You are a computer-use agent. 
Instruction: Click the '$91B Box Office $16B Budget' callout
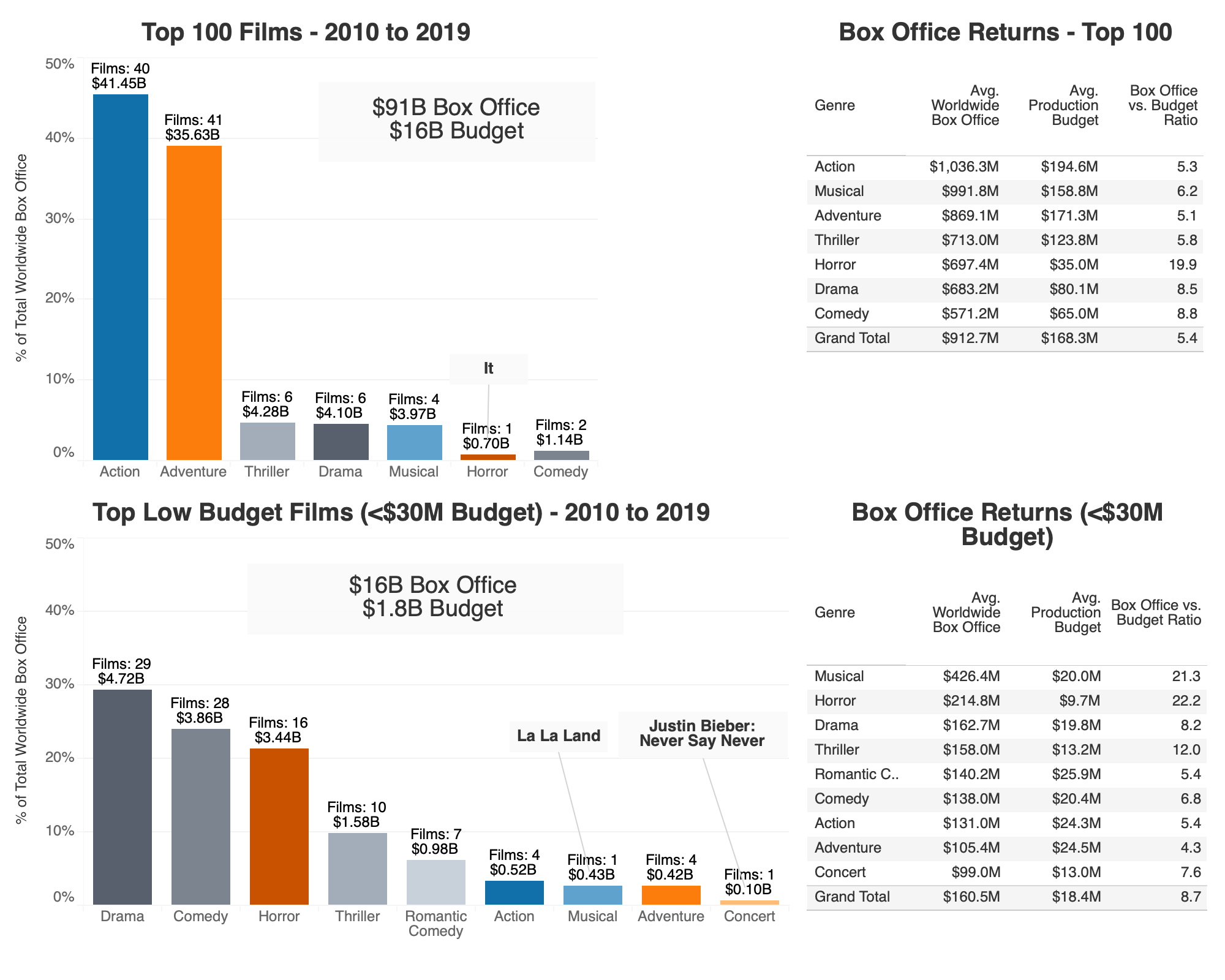pos(456,120)
